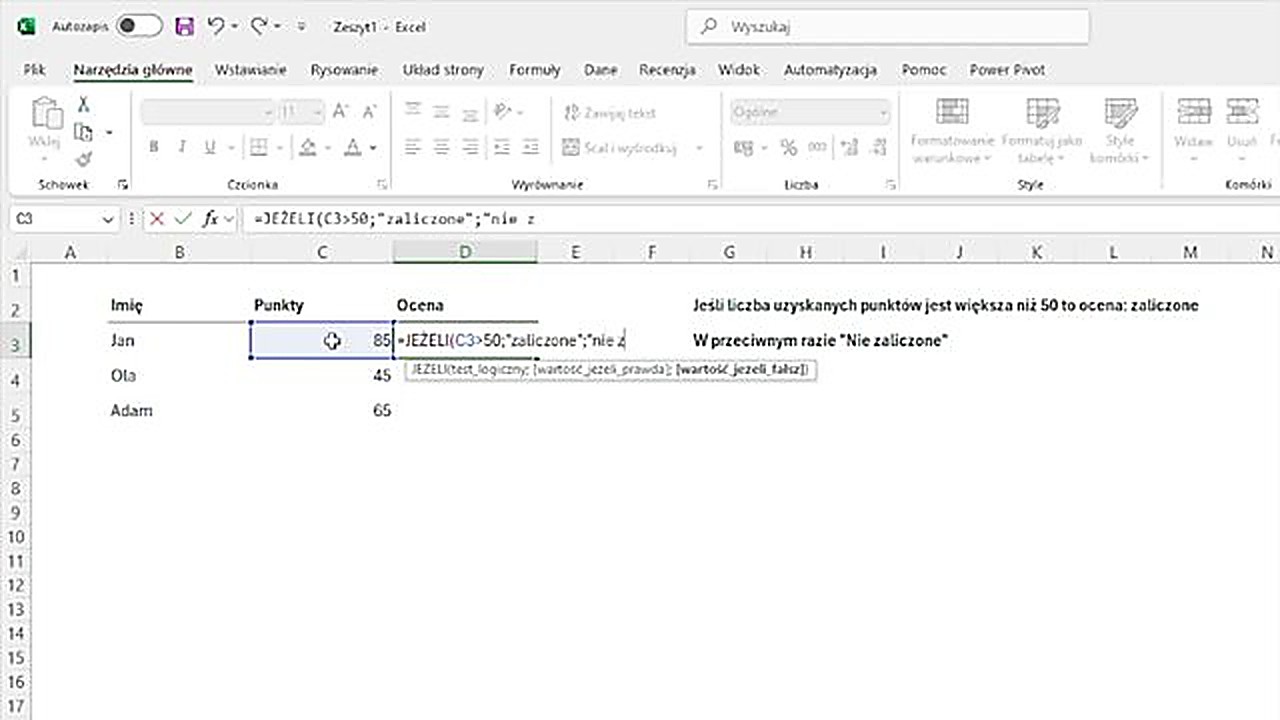Toggle the Autozapis switch
Image resolution: width=1280 pixels, height=720 pixels.
tap(138, 27)
